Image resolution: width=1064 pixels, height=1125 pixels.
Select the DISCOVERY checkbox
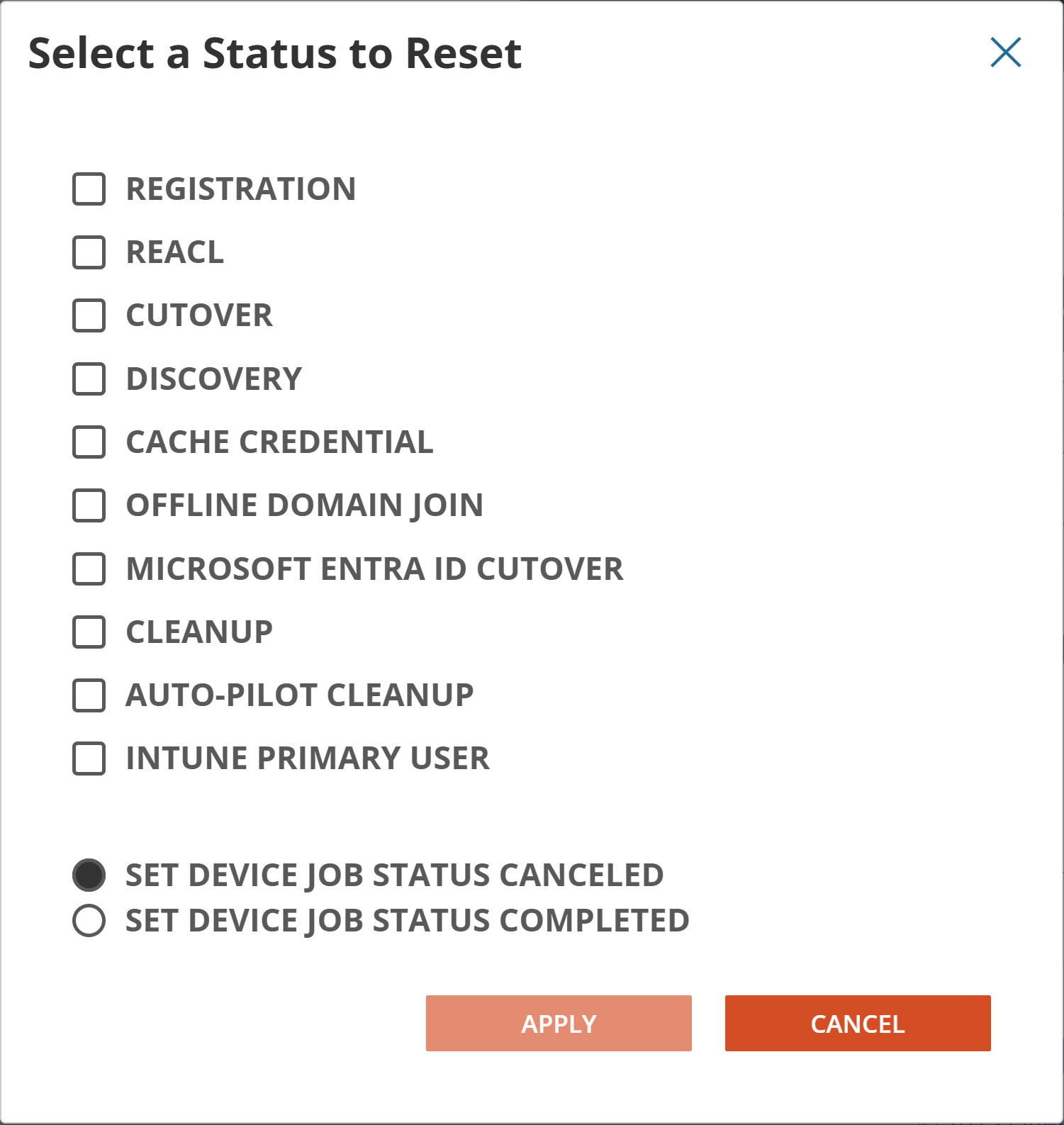coord(88,379)
